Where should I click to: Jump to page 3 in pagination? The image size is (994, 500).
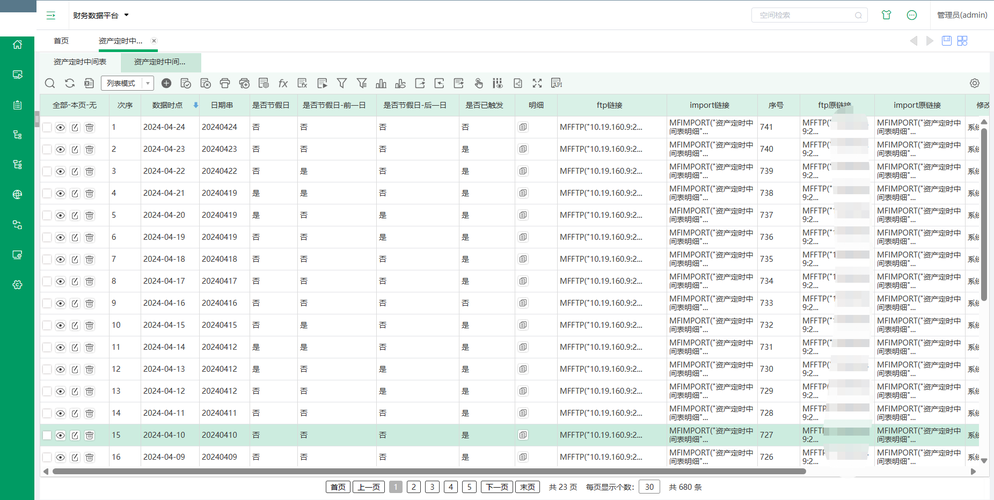432,487
